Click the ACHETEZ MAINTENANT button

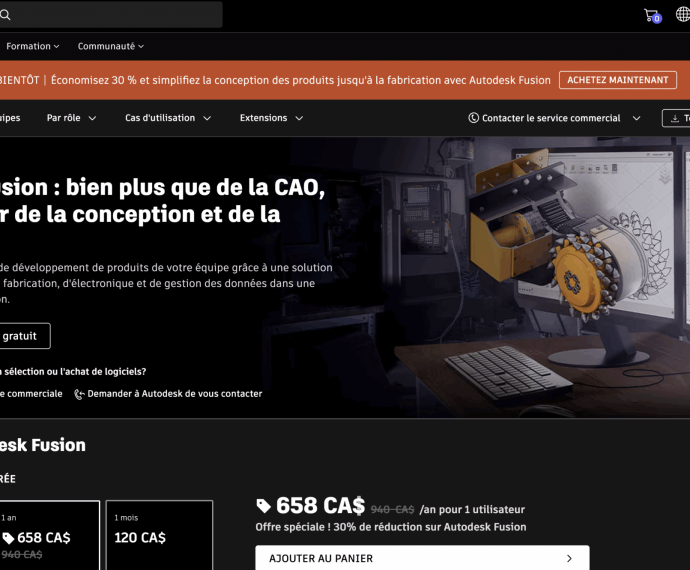[617, 80]
